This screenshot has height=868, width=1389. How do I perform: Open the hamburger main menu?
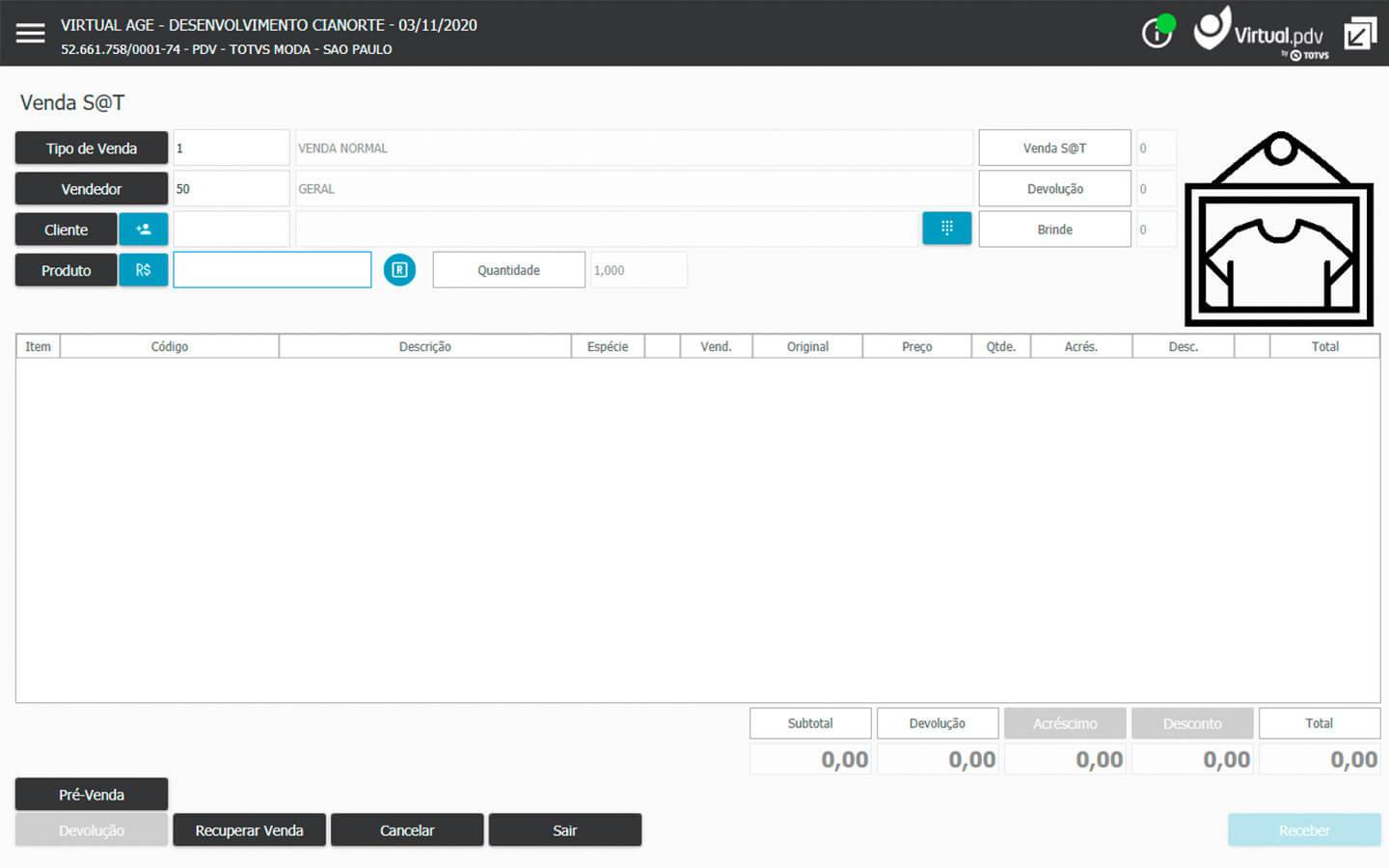pyautogui.click(x=30, y=34)
